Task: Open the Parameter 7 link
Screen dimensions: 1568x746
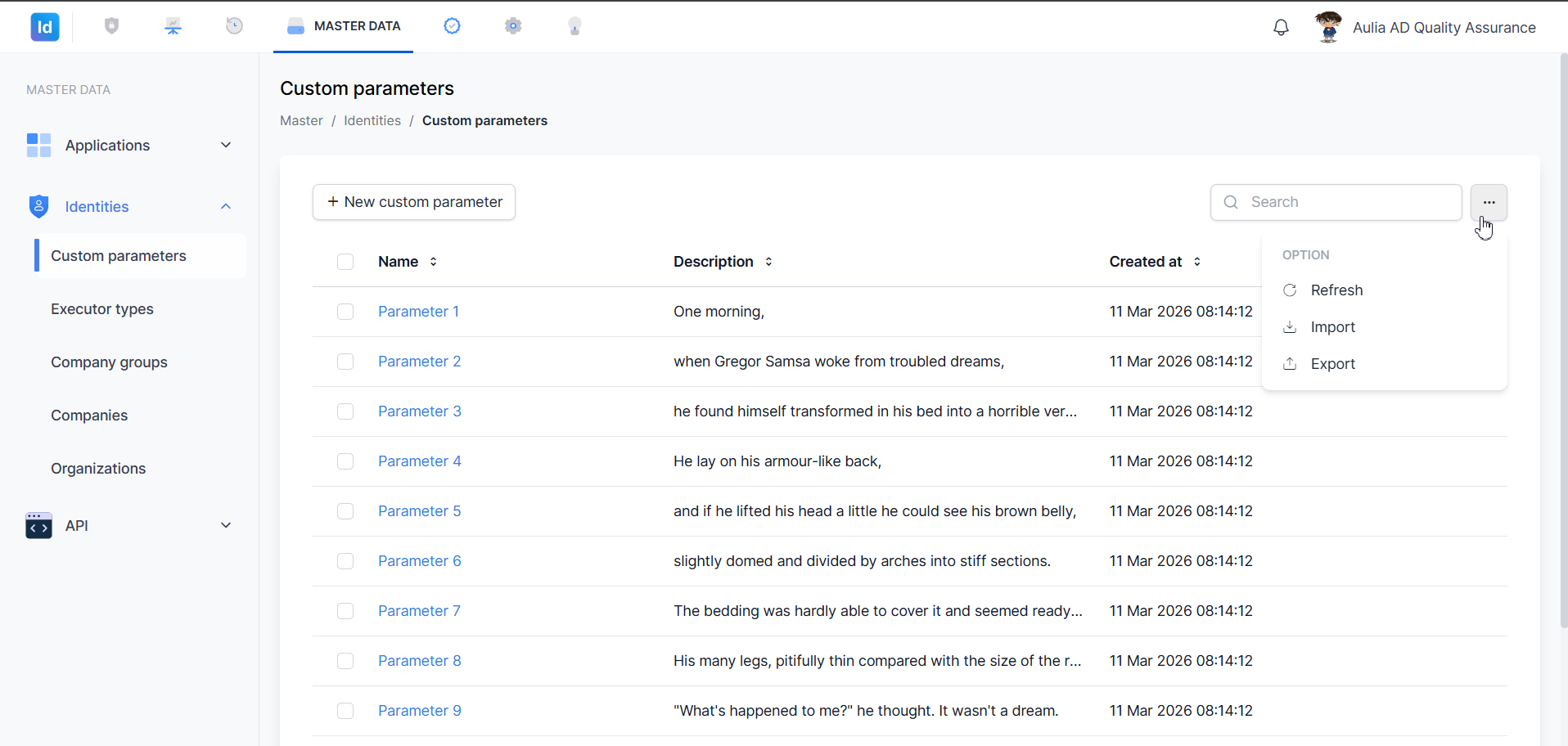Action: coord(419,611)
